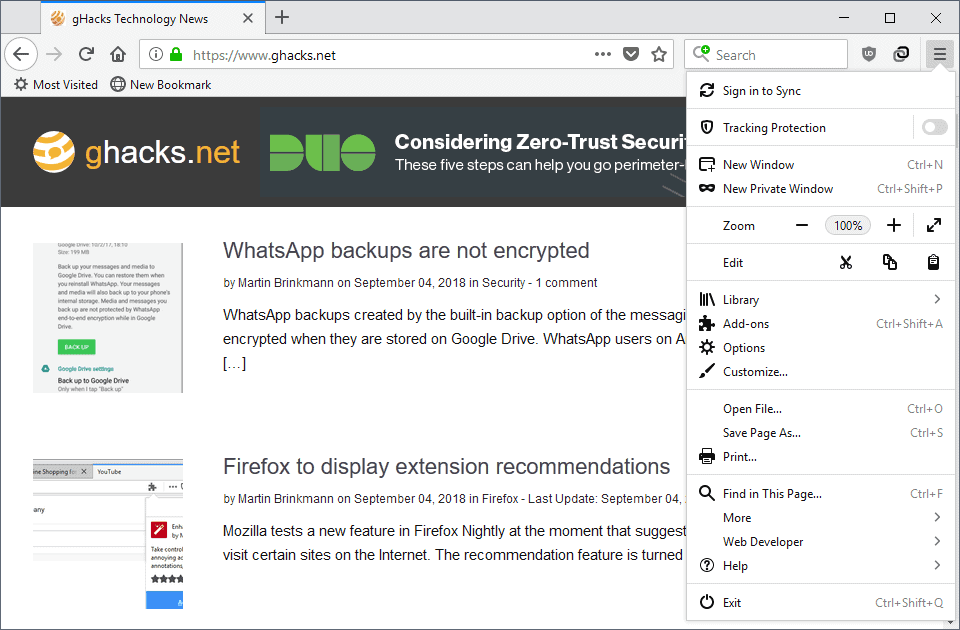
Task: Click Sign in to Sync
Action: tap(768, 90)
